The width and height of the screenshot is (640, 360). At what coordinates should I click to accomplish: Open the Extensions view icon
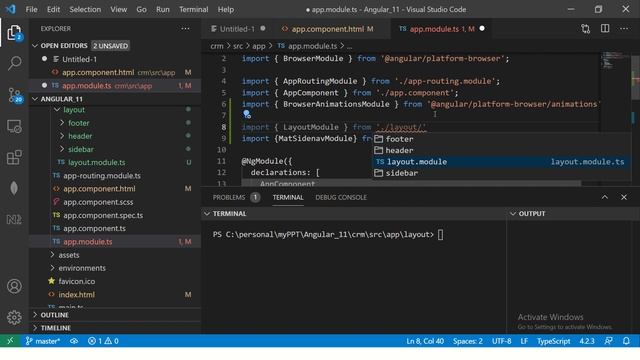[x=14, y=158]
